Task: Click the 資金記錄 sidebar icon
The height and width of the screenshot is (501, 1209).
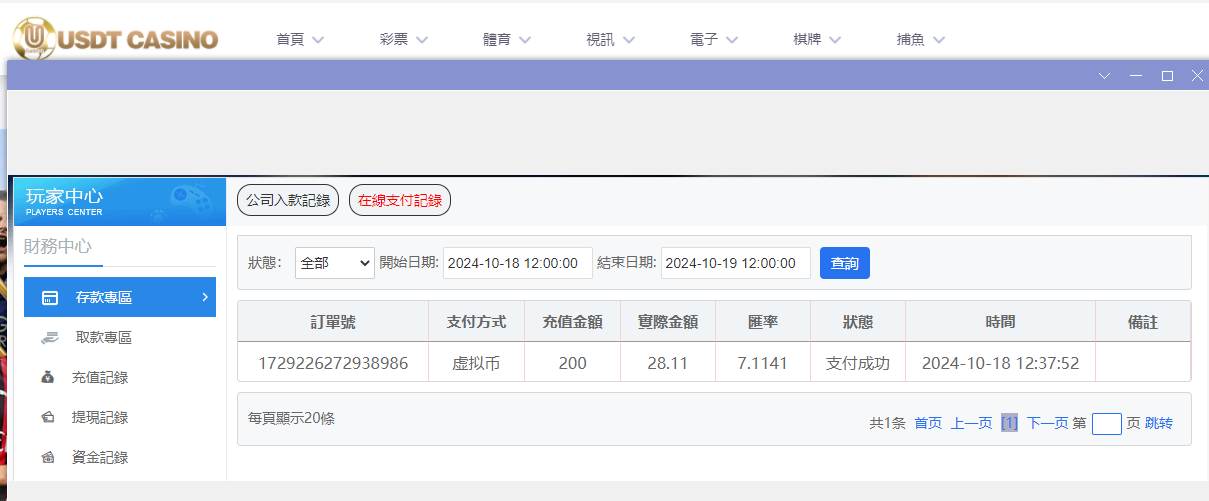Action: (x=48, y=458)
